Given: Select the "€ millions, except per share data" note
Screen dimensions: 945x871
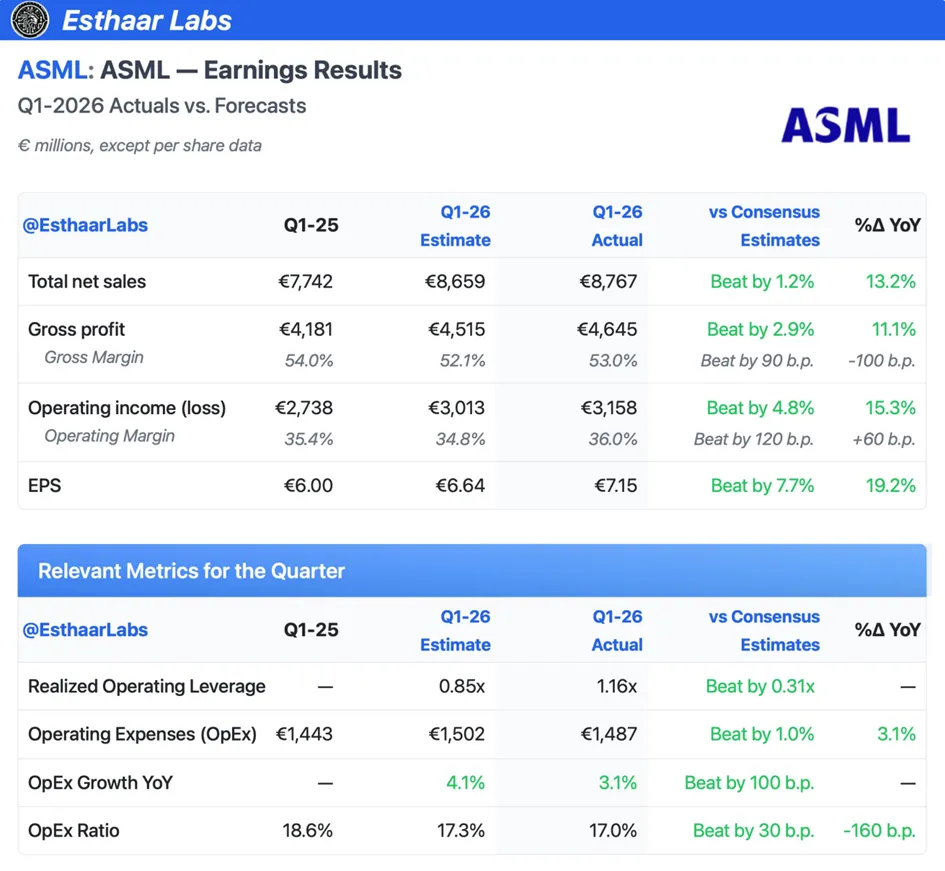Looking at the screenshot, I should coord(140,145).
